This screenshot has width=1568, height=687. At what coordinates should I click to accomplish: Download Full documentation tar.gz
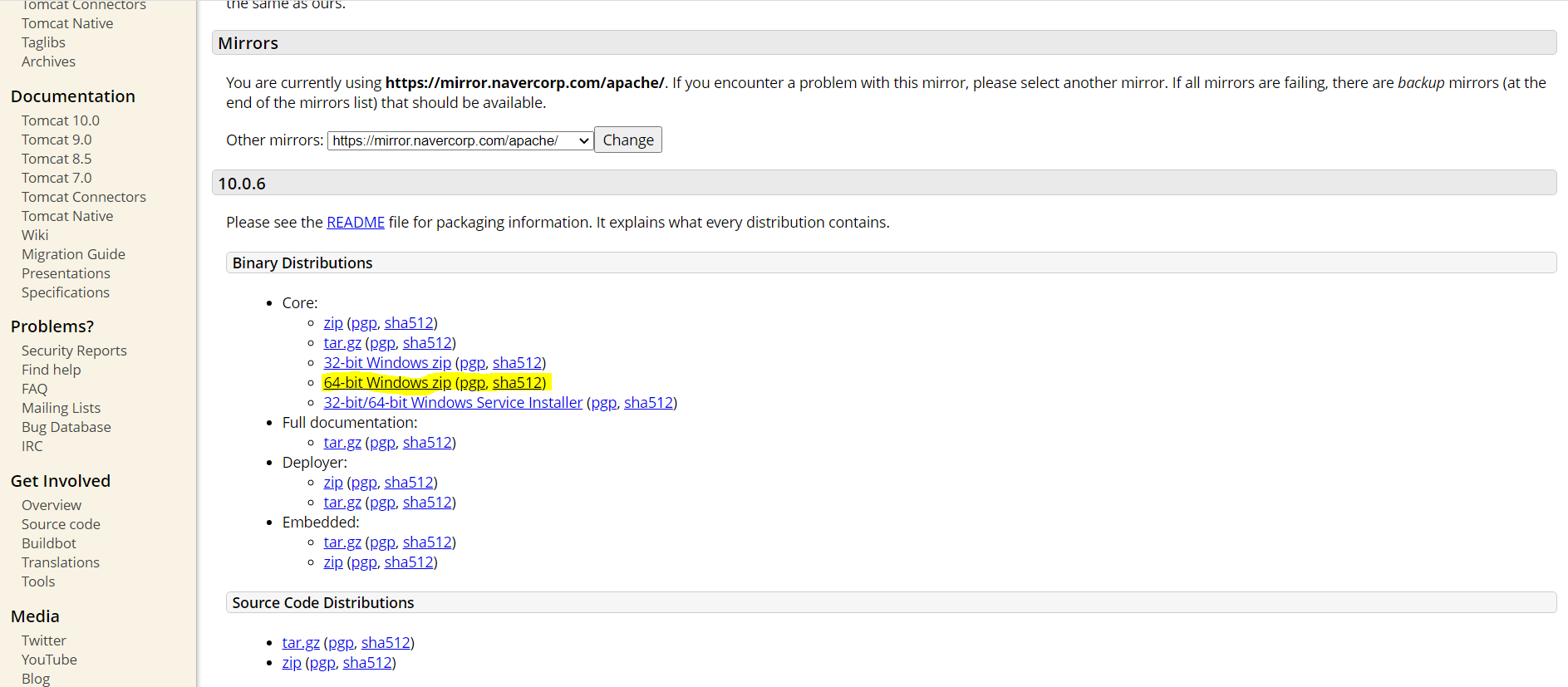342,443
